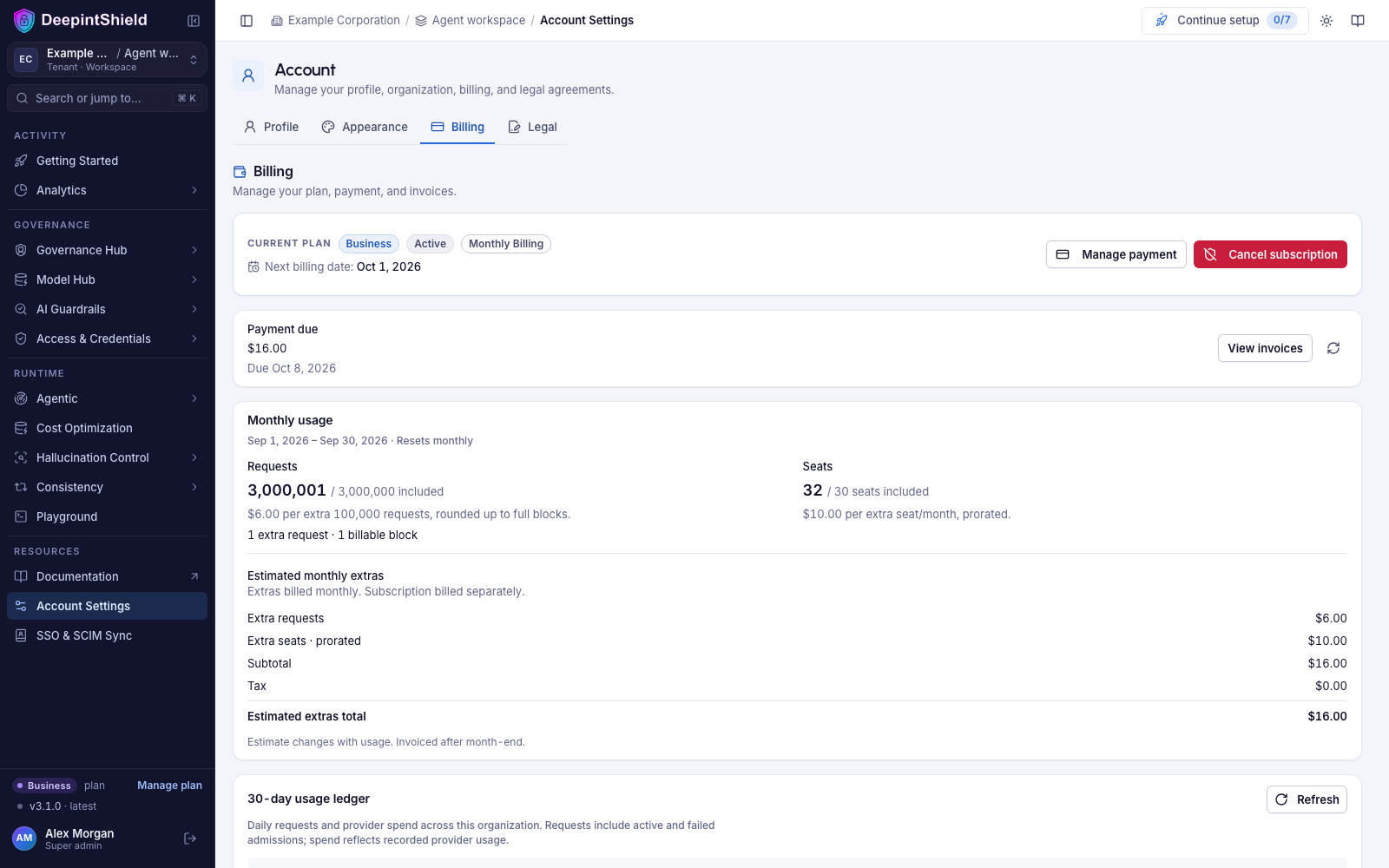Open the docs book icon in top bar
This screenshot has height=868, width=1389.
tap(1358, 21)
